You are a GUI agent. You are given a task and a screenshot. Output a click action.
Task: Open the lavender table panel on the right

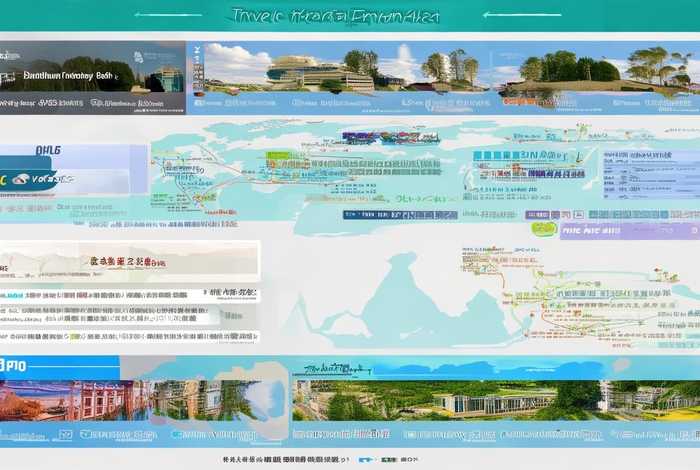[651, 175]
